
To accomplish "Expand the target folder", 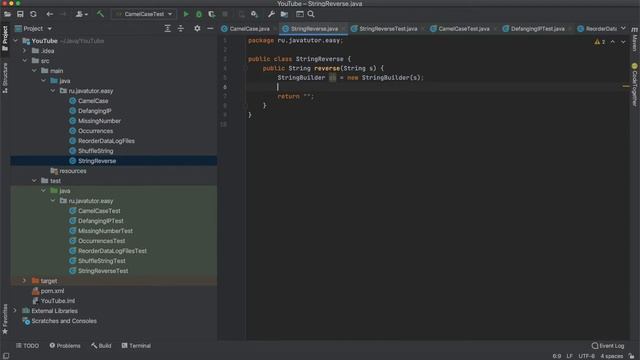I will coord(24,280).
